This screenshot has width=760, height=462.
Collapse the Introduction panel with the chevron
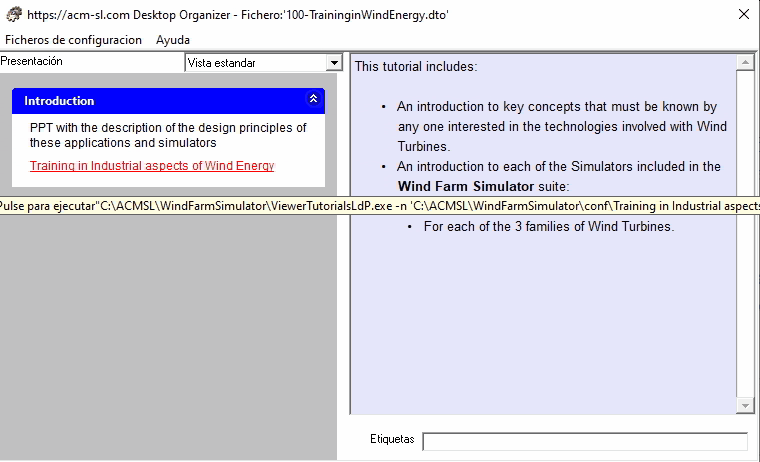[x=314, y=99]
